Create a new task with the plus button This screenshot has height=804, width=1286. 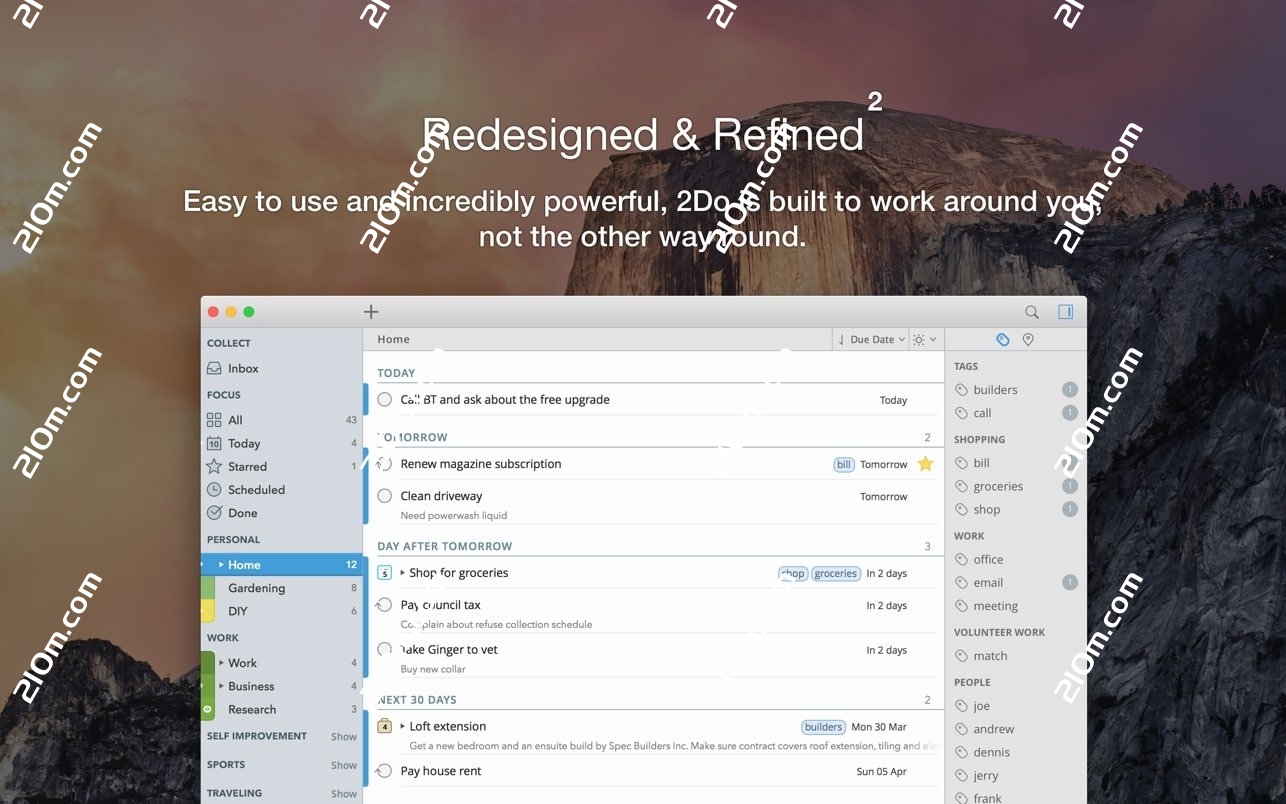[x=371, y=311]
